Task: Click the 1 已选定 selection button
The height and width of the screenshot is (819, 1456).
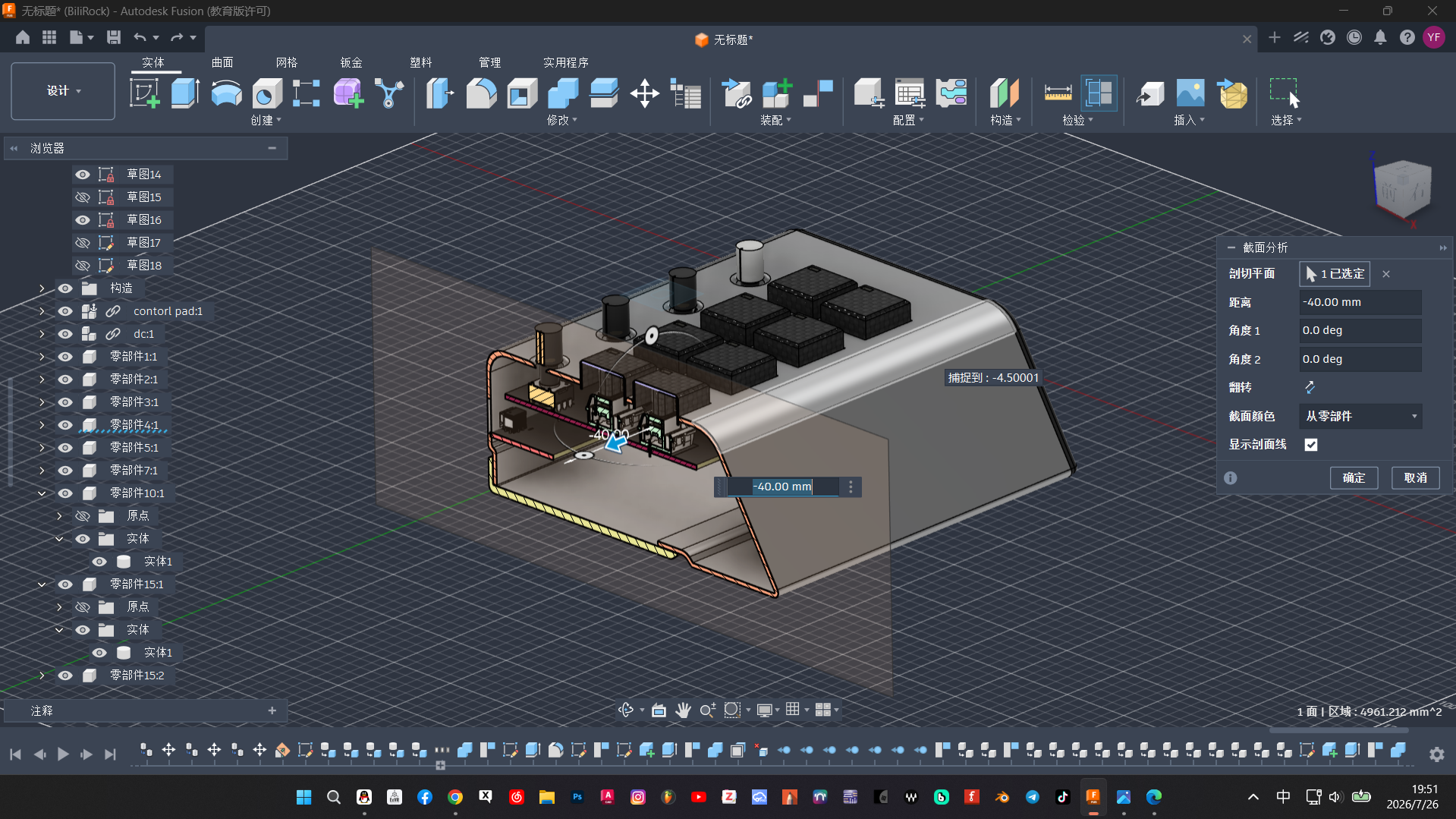Action: 1335,273
